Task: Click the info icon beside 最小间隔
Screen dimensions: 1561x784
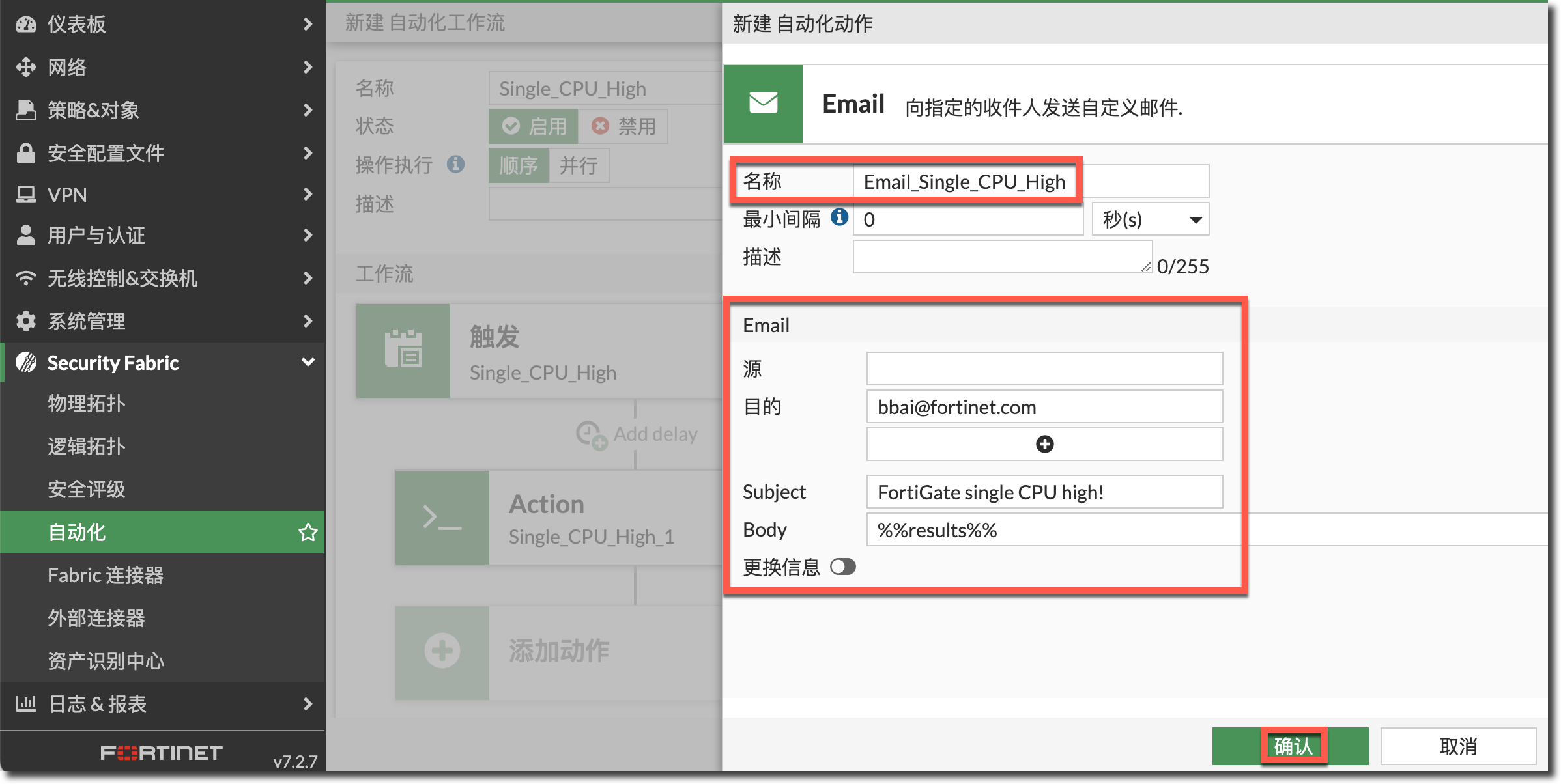Action: (839, 217)
